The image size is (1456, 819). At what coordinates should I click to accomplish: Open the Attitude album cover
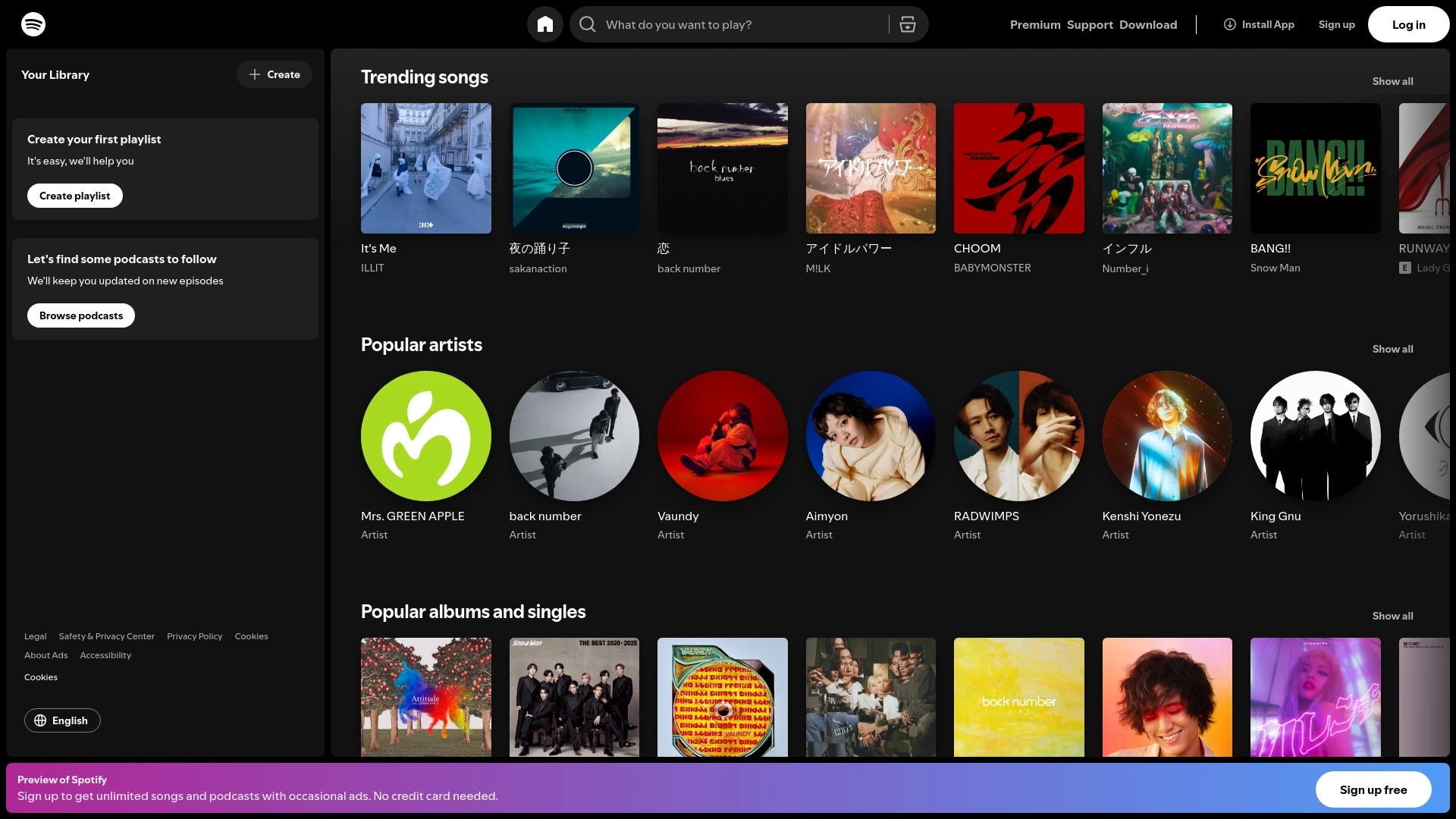425,697
